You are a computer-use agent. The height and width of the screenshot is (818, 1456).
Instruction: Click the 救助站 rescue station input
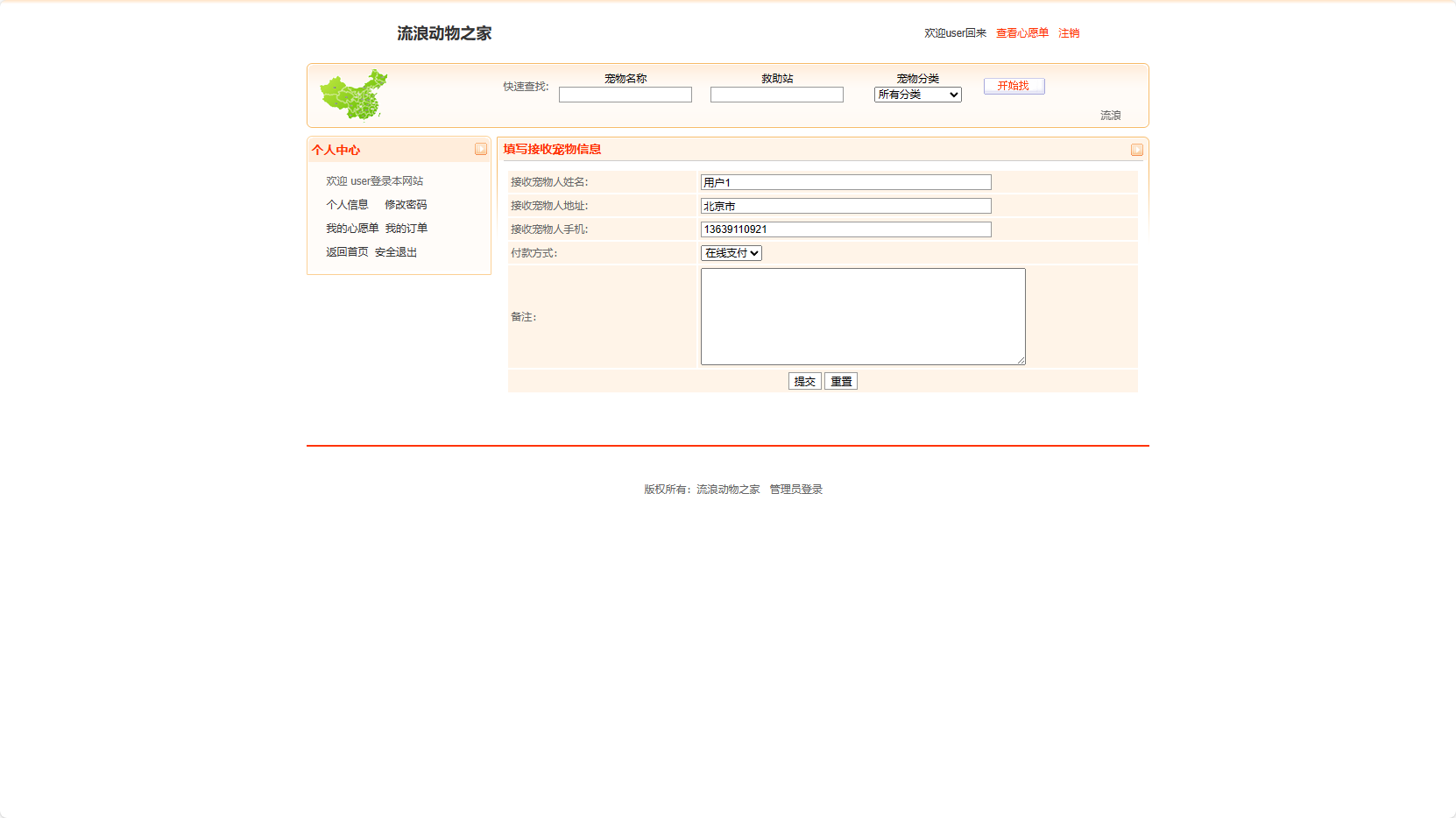tap(775, 94)
